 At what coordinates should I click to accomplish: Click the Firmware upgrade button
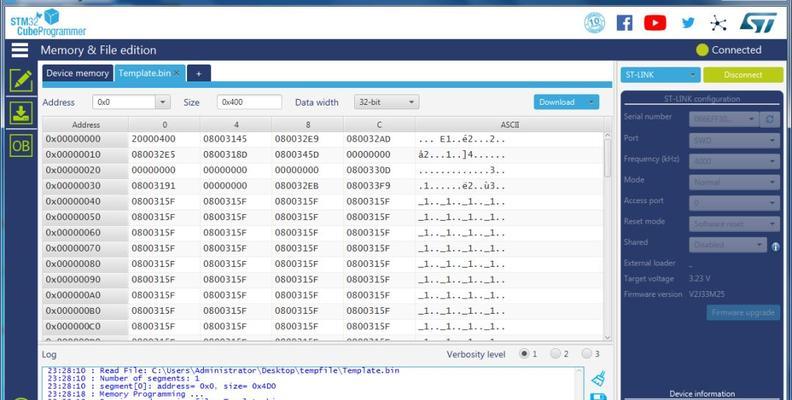click(743, 313)
